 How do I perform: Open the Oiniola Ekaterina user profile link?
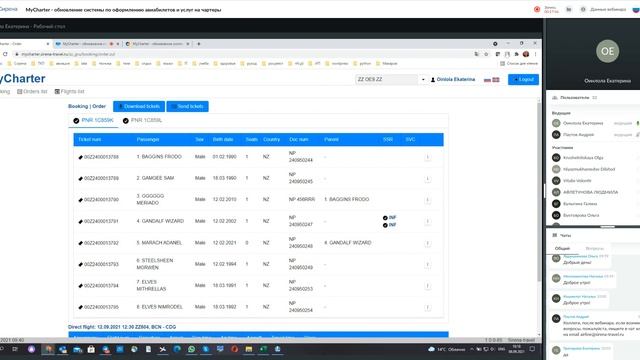(453, 80)
